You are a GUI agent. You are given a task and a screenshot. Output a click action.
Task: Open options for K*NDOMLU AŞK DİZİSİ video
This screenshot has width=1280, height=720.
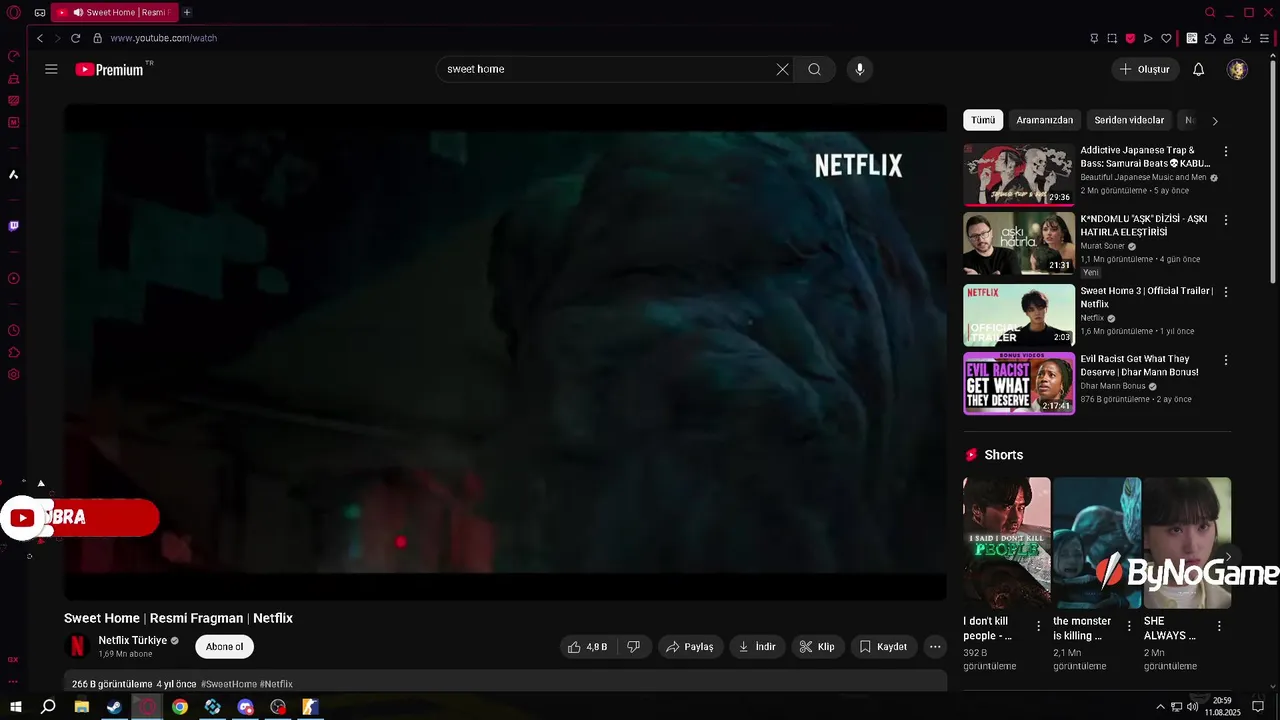1226,220
